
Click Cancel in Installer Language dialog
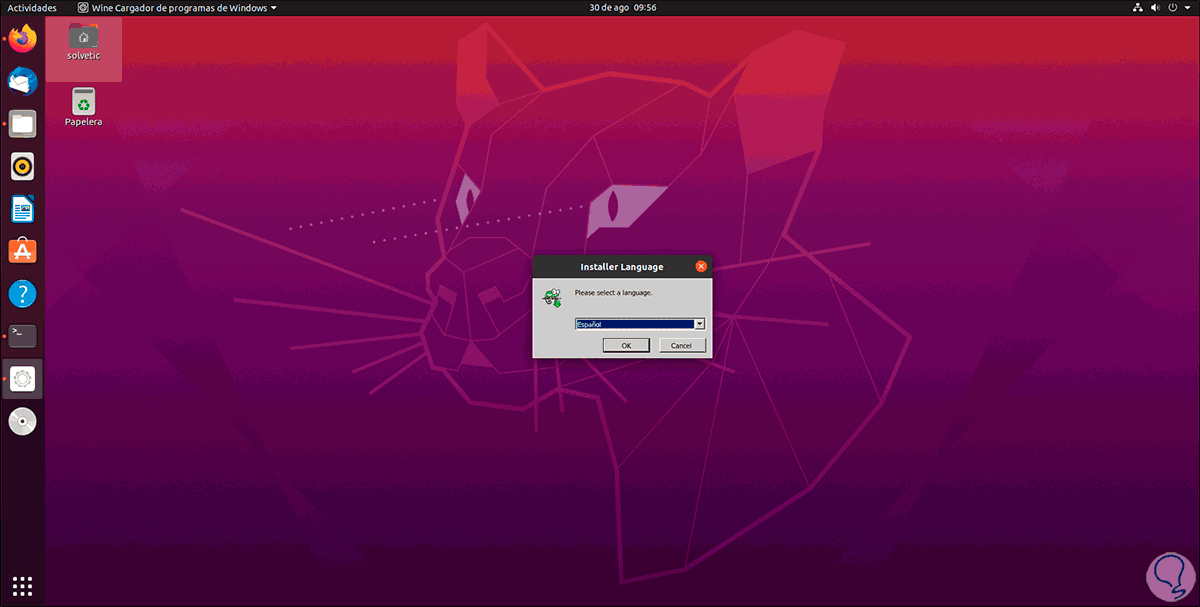(x=681, y=345)
